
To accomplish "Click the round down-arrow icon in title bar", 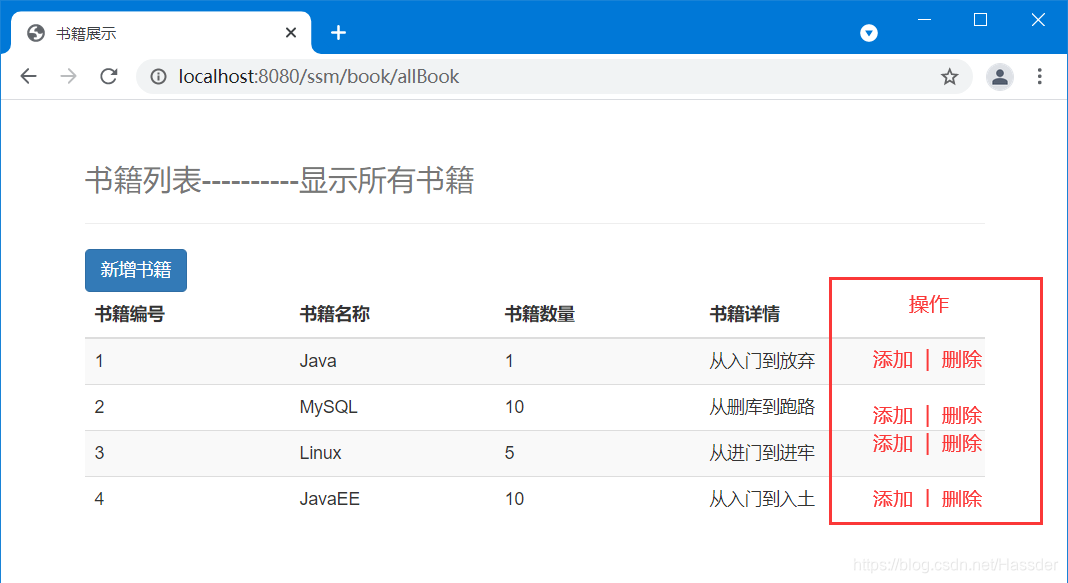I will tap(868, 33).
